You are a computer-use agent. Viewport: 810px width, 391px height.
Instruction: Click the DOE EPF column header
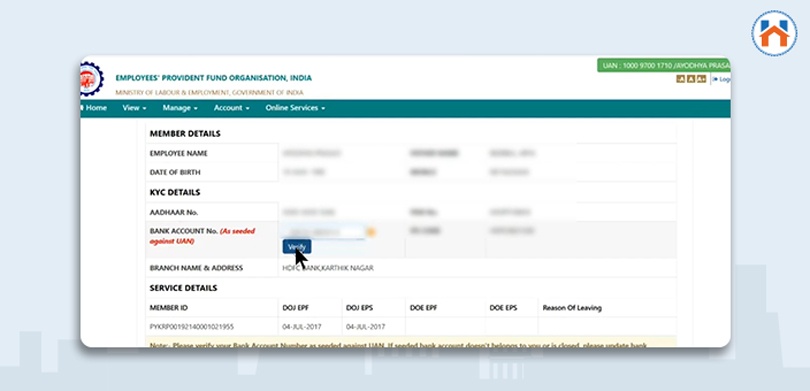click(x=424, y=308)
